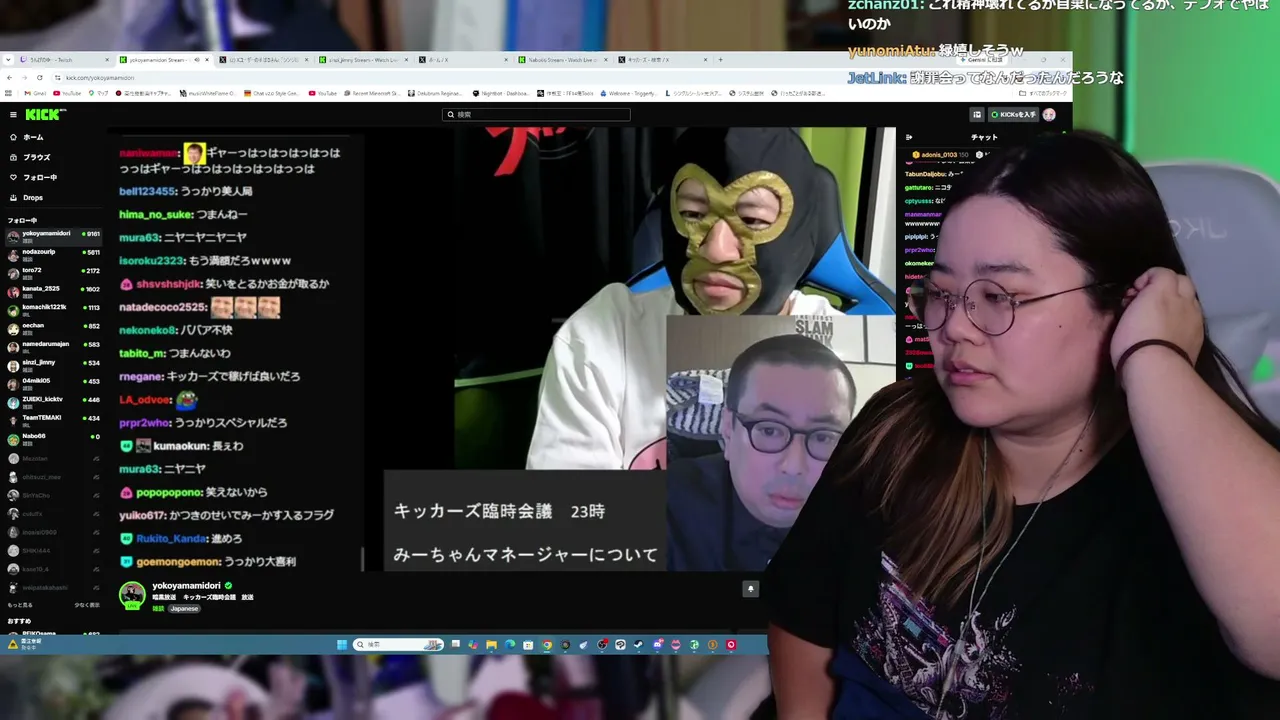
Task: Click username goemongoemon in stream chat
Action: coord(178,562)
